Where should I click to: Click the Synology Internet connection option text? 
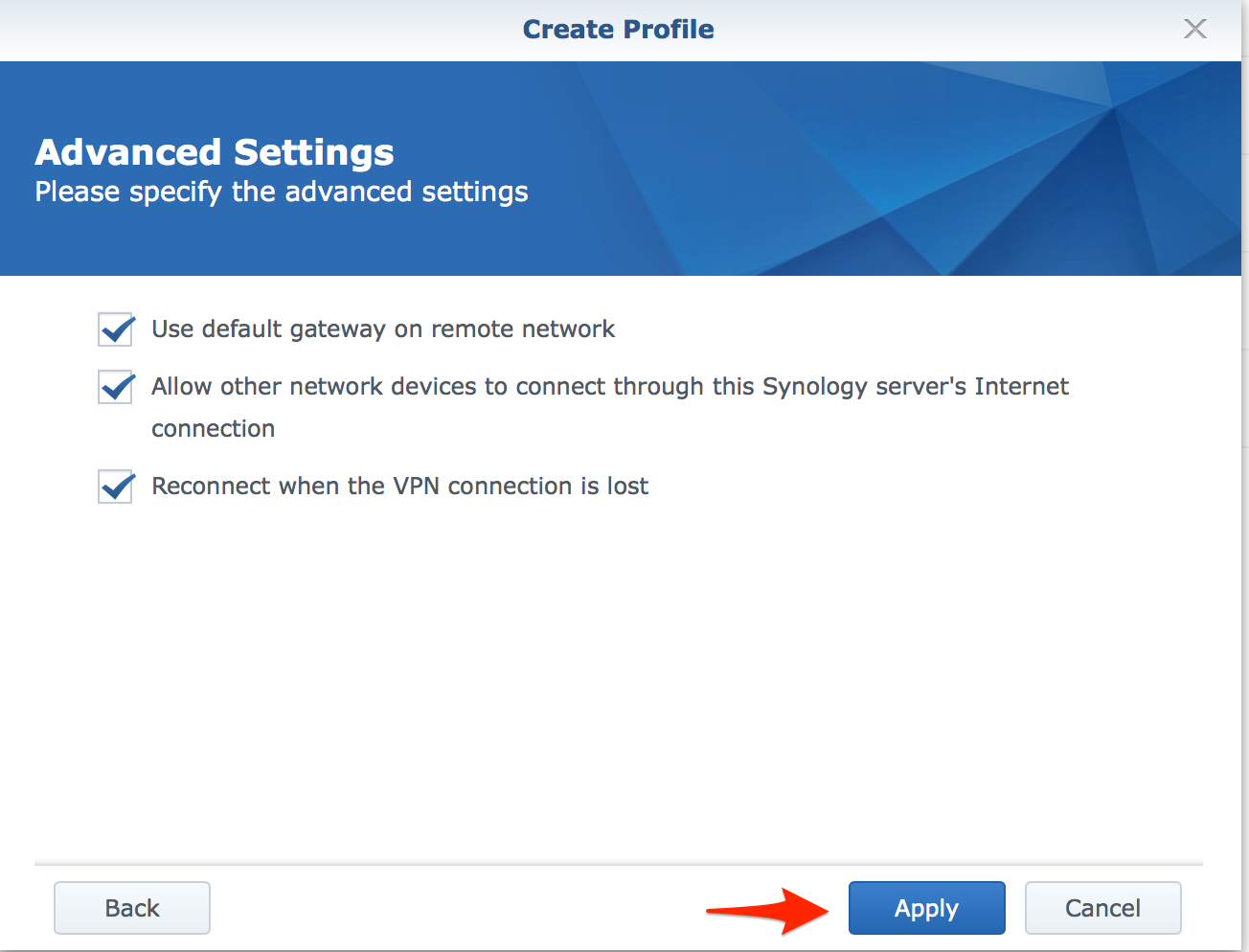[609, 386]
